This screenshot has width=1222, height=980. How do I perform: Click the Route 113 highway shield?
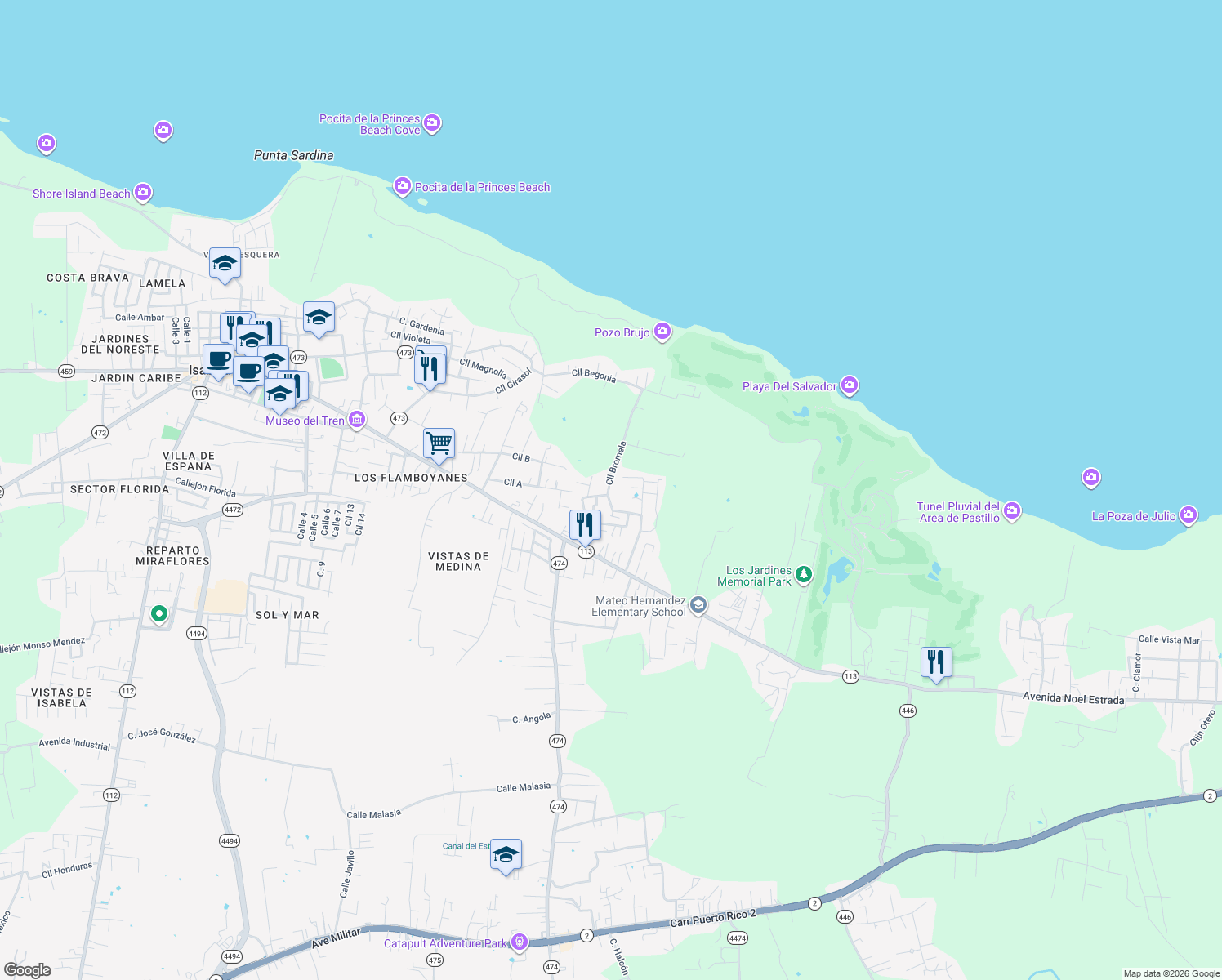pos(585,552)
